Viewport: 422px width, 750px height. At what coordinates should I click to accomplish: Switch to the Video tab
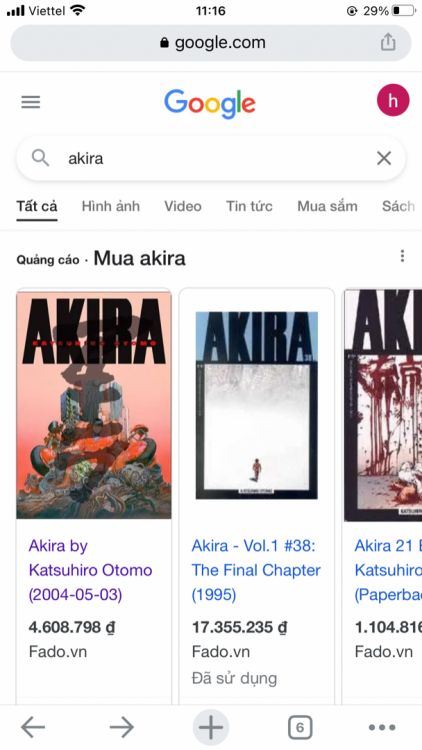183,206
